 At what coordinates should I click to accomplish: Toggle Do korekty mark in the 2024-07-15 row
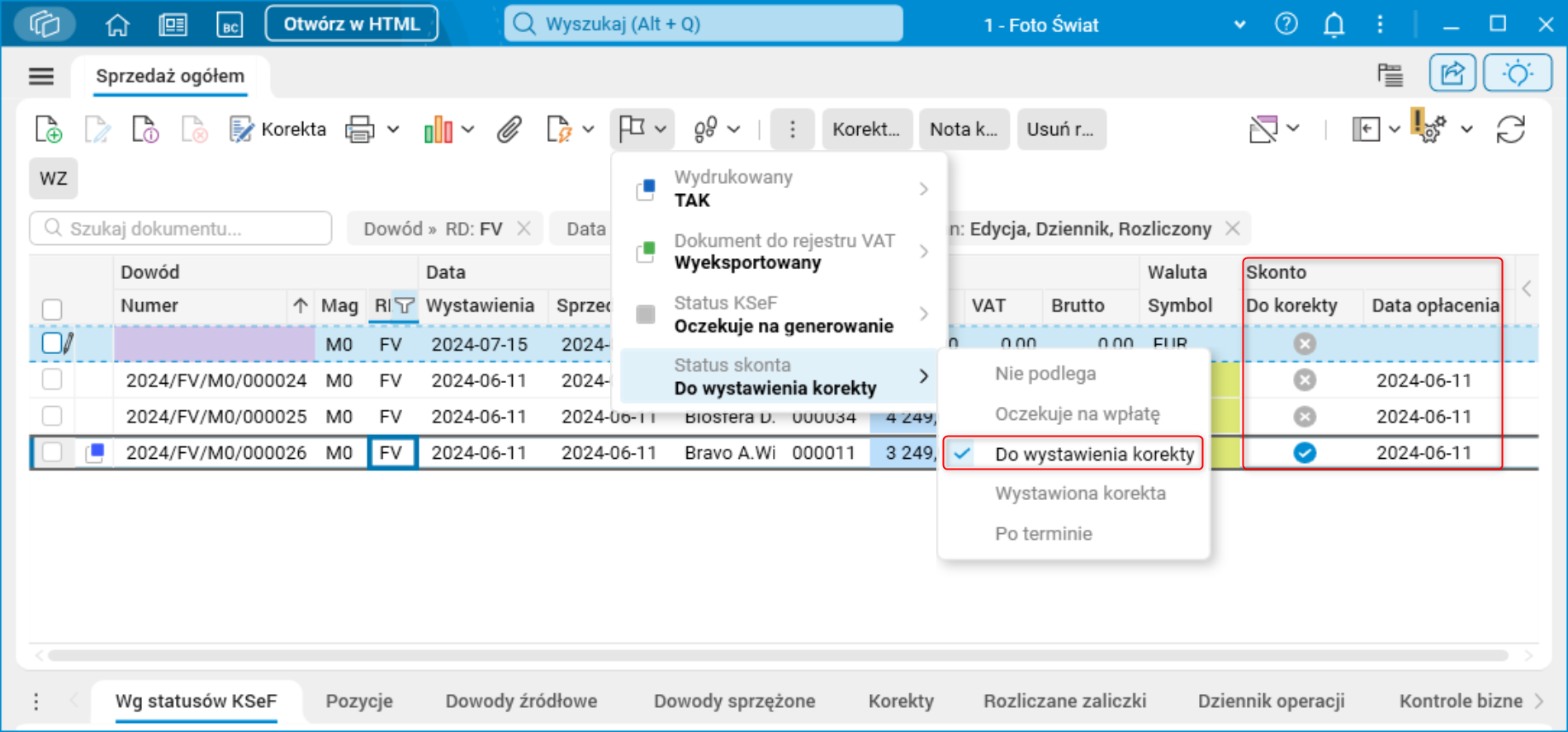[1305, 343]
